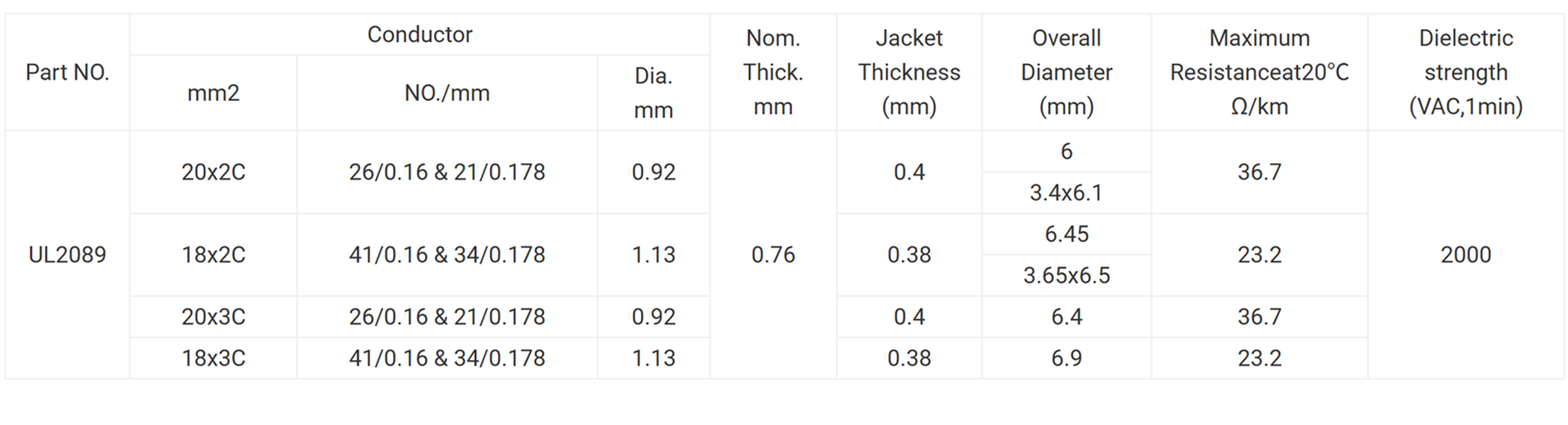Click the 18x2C conductor size cell
This screenshot has height=425, width=1568.
[213, 255]
